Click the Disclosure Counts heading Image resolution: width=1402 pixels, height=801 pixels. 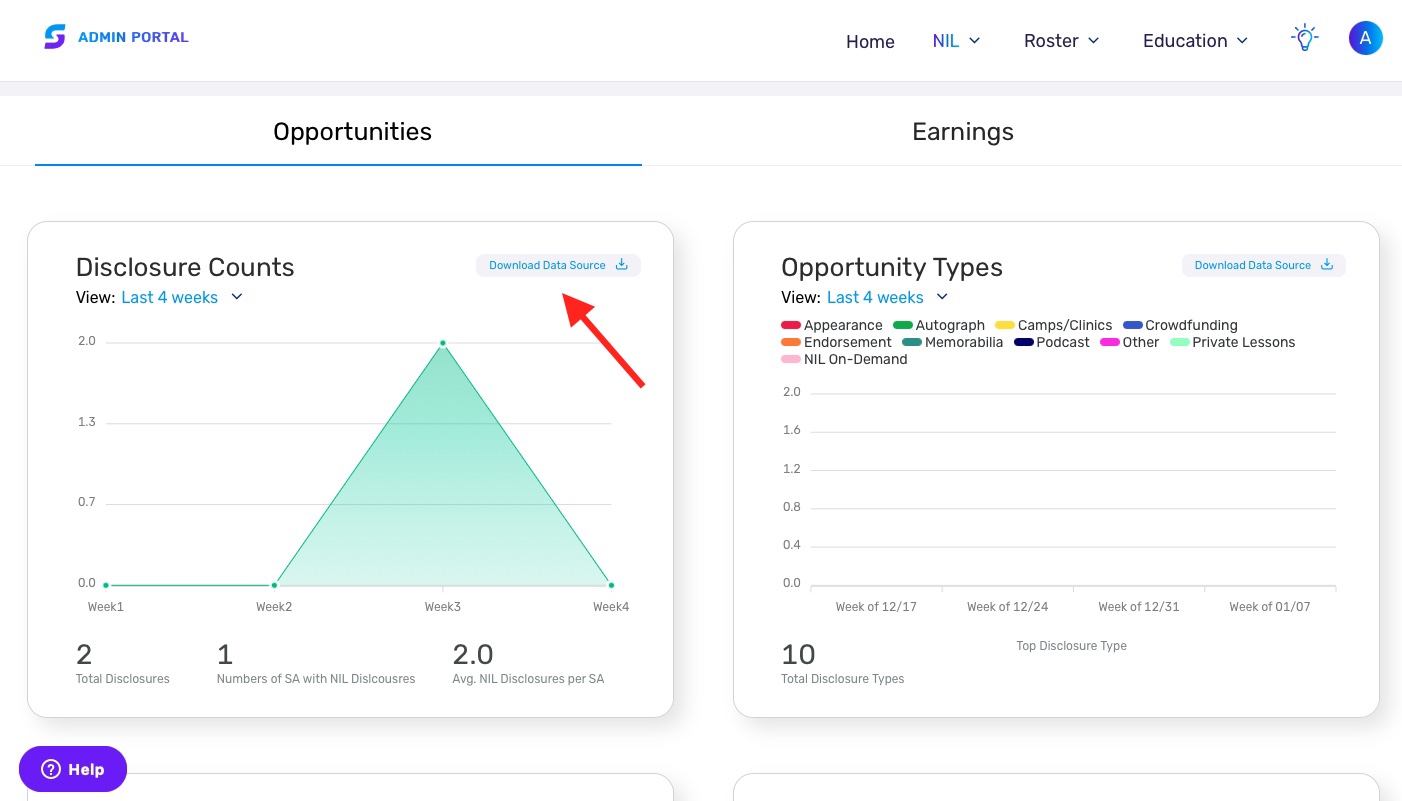185,267
